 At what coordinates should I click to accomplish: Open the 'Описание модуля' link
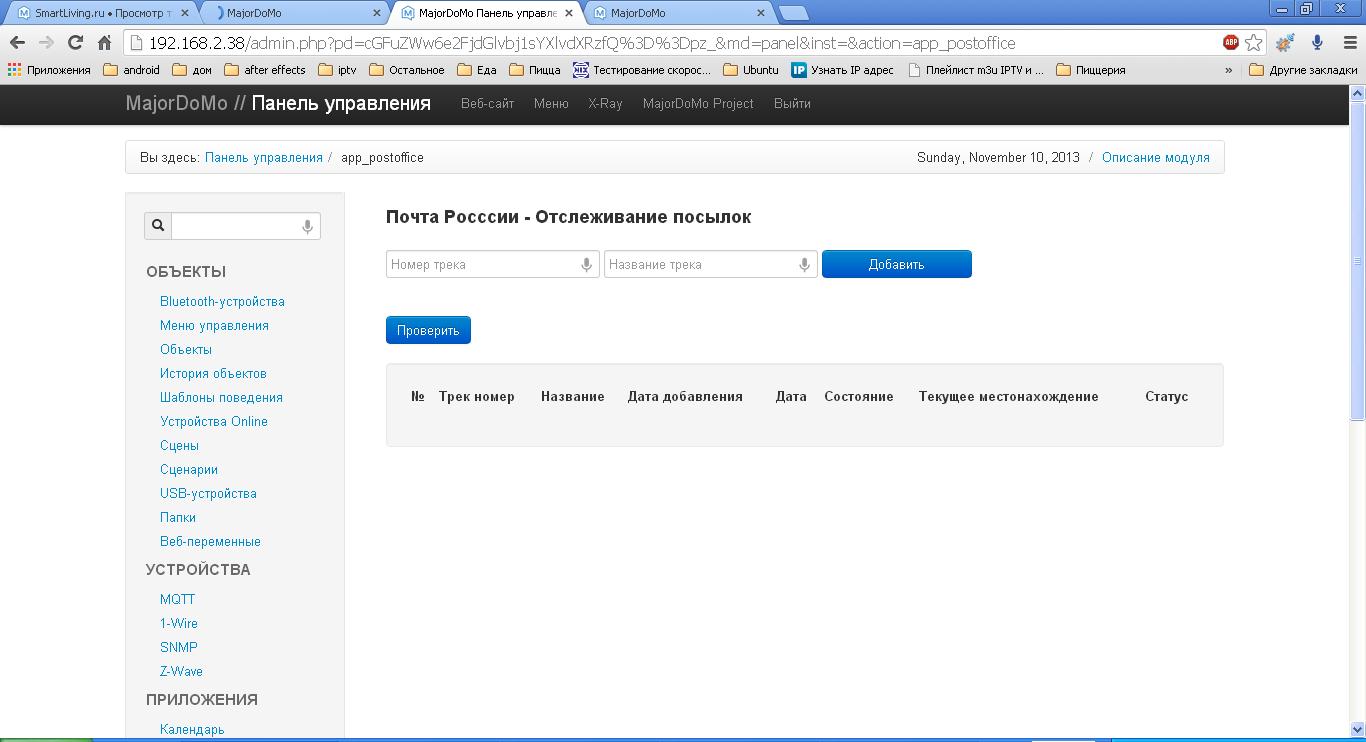1155,158
